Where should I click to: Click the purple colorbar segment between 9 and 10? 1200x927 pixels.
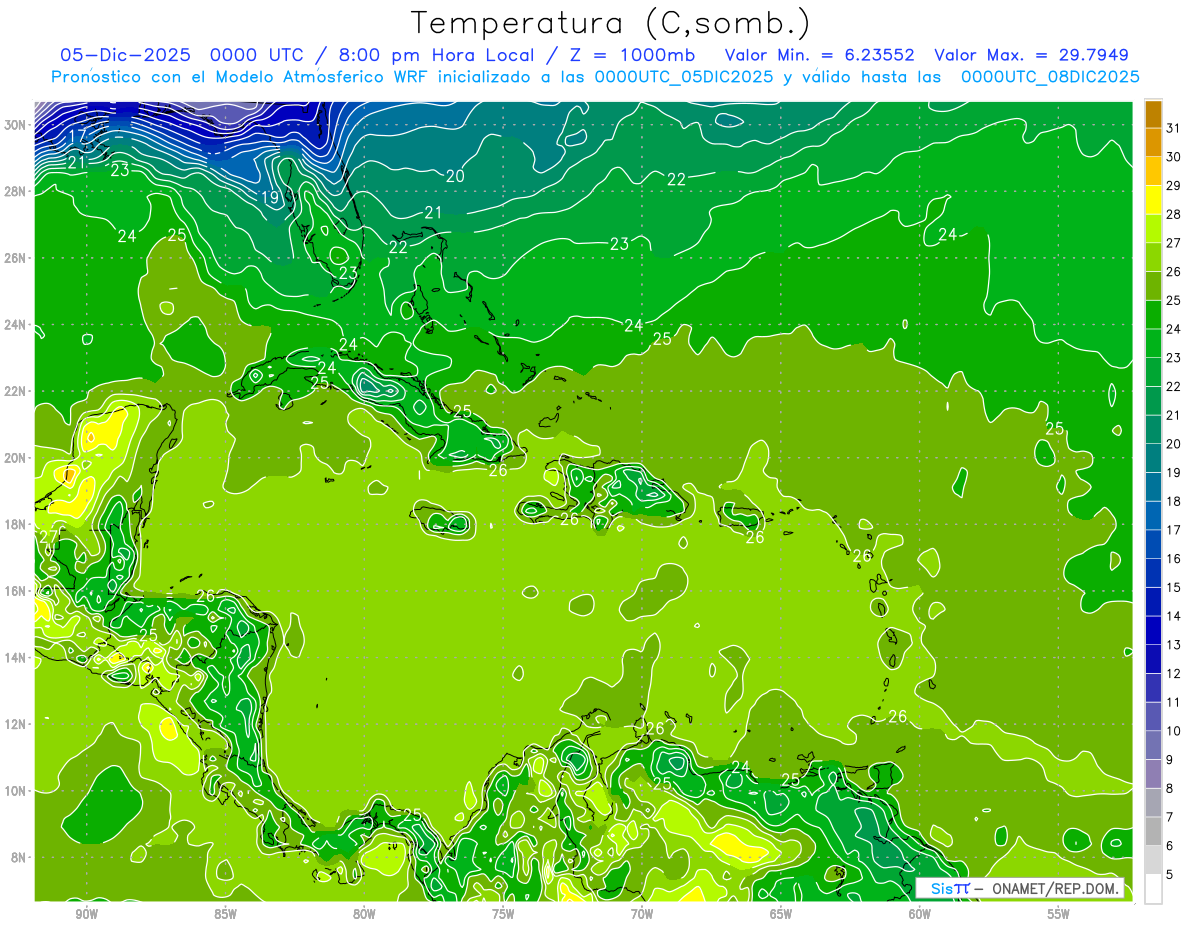click(x=1153, y=745)
